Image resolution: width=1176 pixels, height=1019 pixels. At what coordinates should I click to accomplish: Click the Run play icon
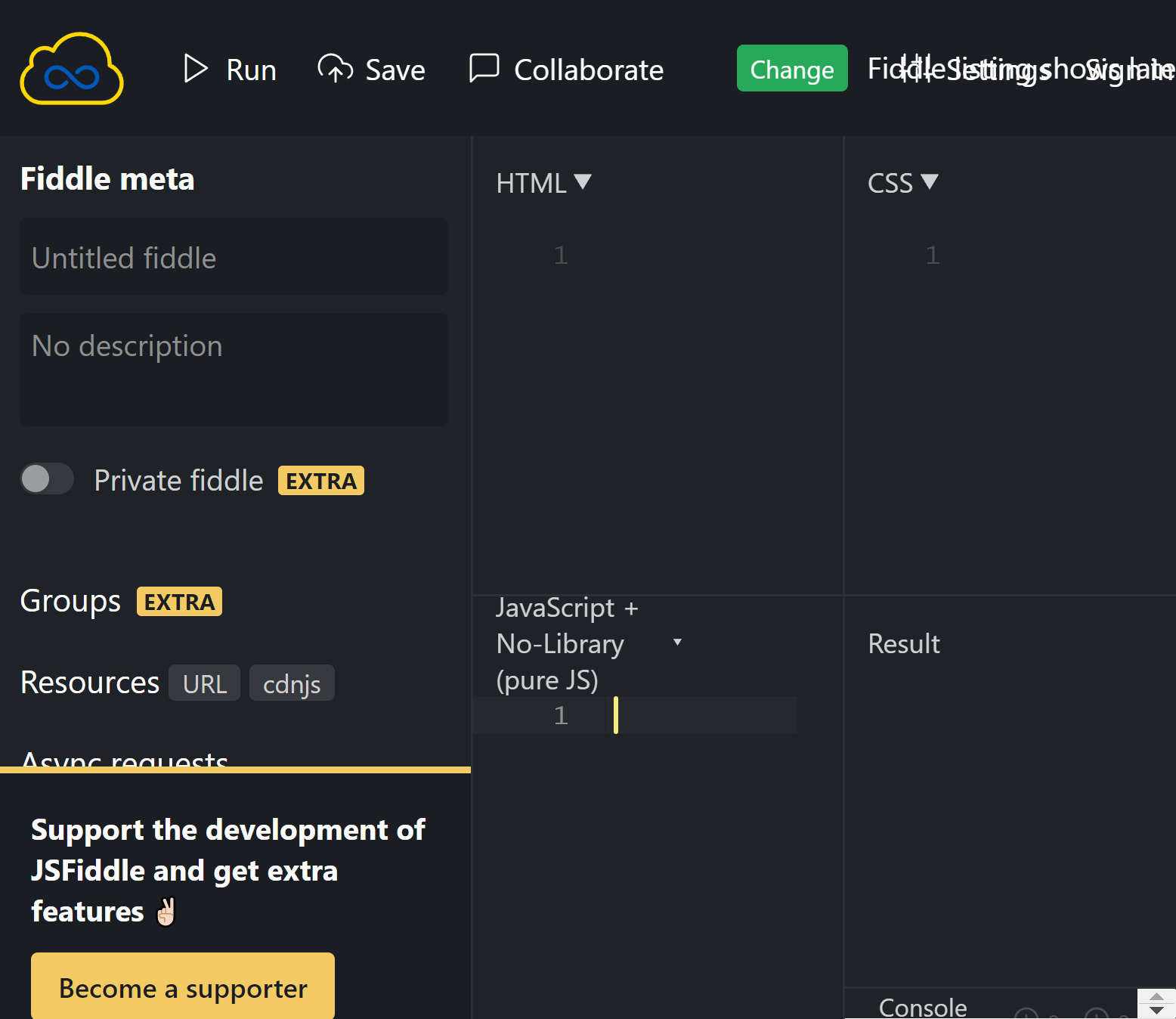pyautogui.click(x=196, y=69)
